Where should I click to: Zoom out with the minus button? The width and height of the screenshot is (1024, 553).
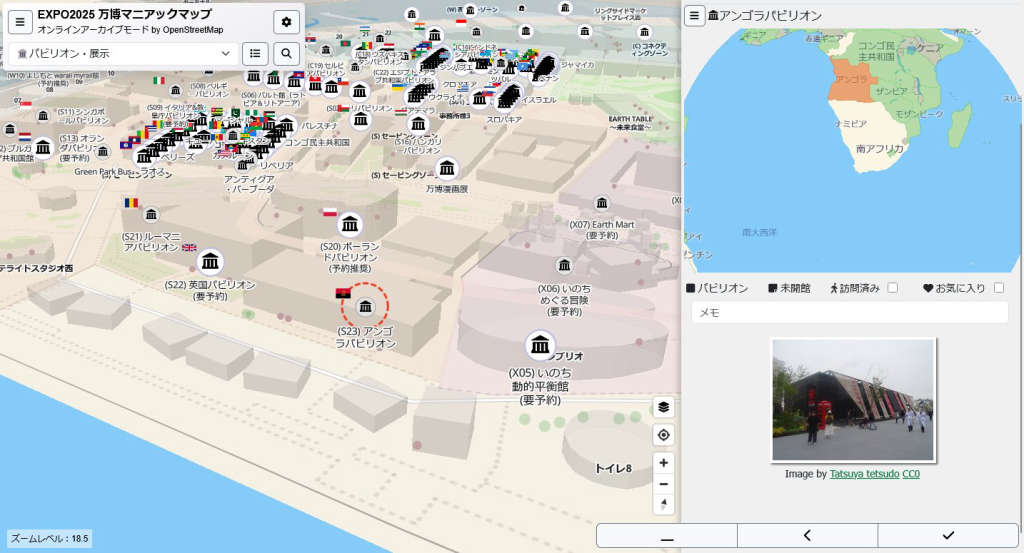pyautogui.click(x=664, y=484)
